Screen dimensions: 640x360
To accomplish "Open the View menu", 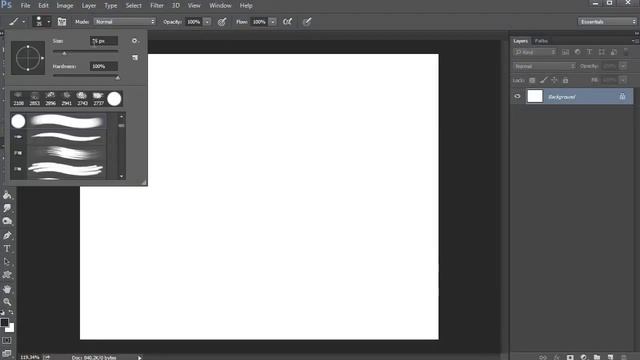I will [x=194, y=6].
